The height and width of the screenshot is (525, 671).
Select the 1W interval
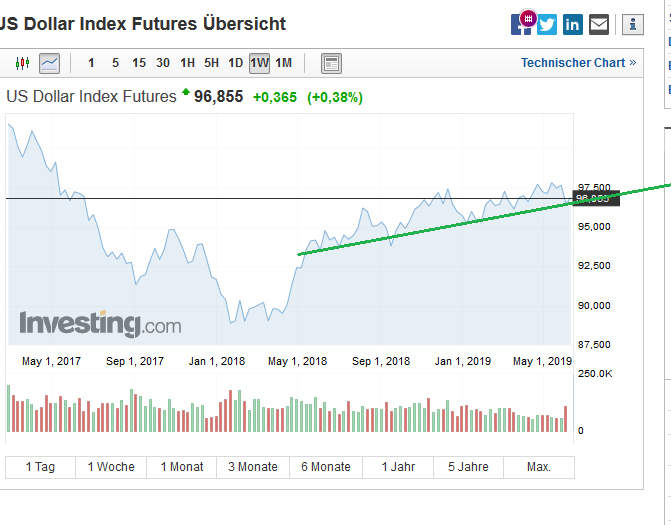point(259,63)
